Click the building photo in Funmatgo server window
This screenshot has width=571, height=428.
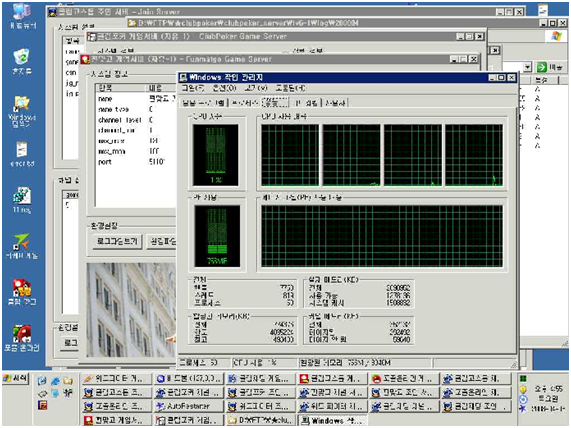click(x=131, y=310)
